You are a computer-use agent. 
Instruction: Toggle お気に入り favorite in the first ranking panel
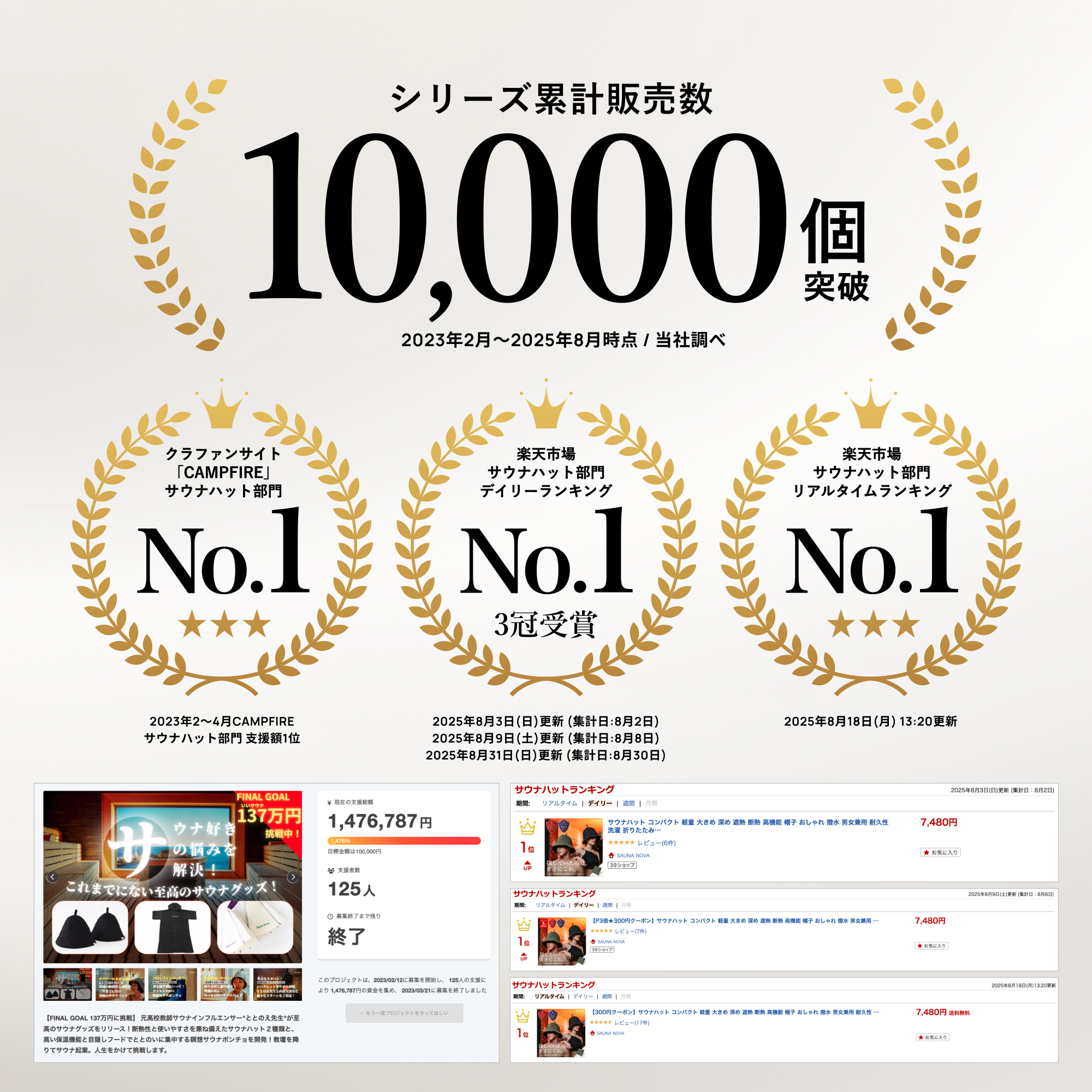click(x=941, y=852)
